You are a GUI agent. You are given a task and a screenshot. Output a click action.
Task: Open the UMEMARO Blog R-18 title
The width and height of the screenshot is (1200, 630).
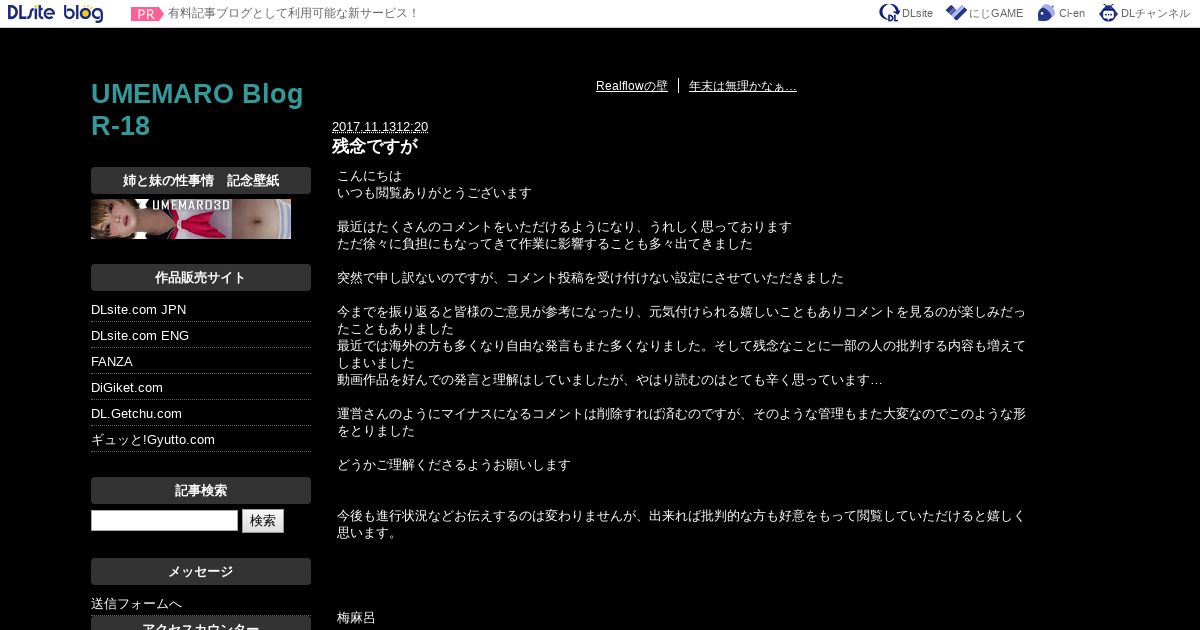pos(197,110)
